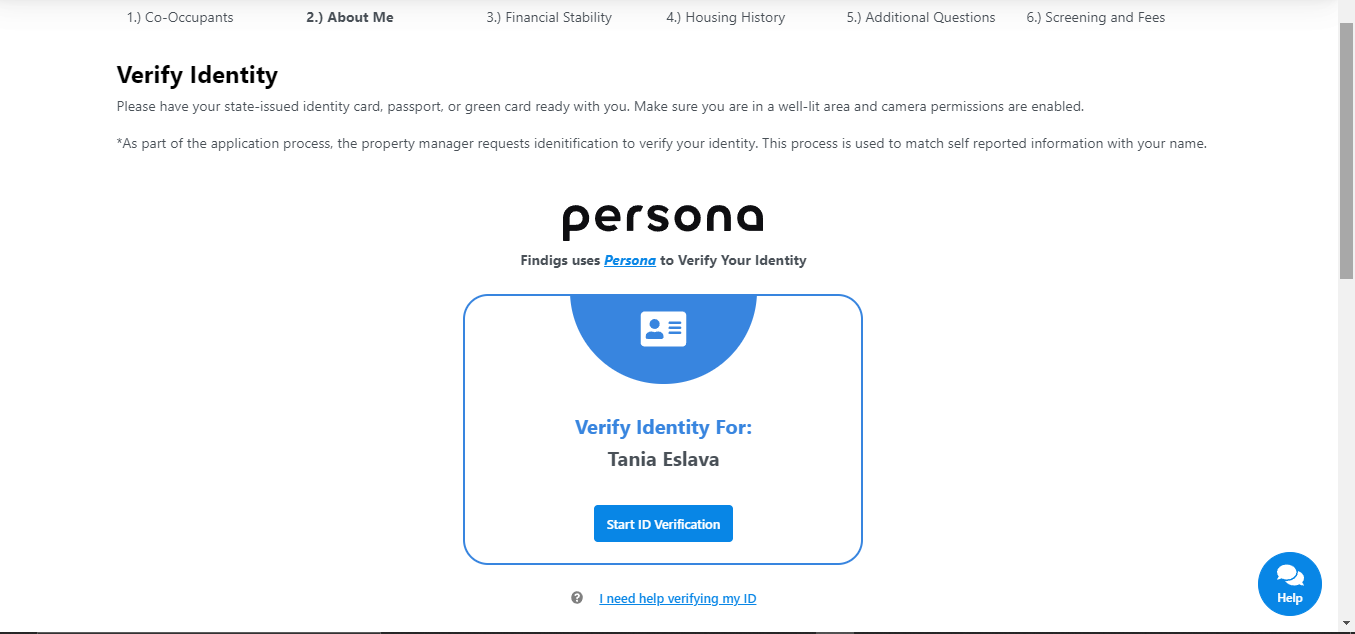
Task: Switch to Housing History step
Action: click(726, 17)
